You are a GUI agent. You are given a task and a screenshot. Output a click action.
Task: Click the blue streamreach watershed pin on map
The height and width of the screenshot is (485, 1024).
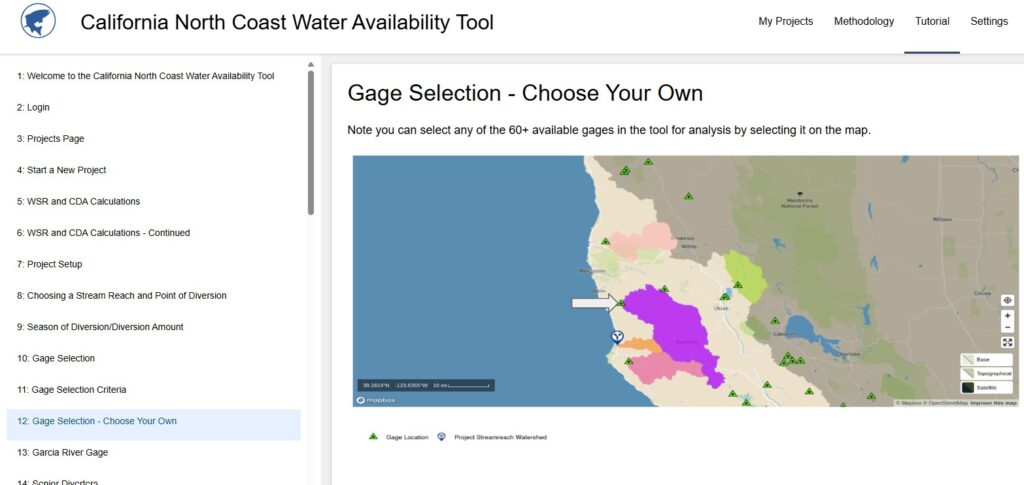tap(617, 337)
